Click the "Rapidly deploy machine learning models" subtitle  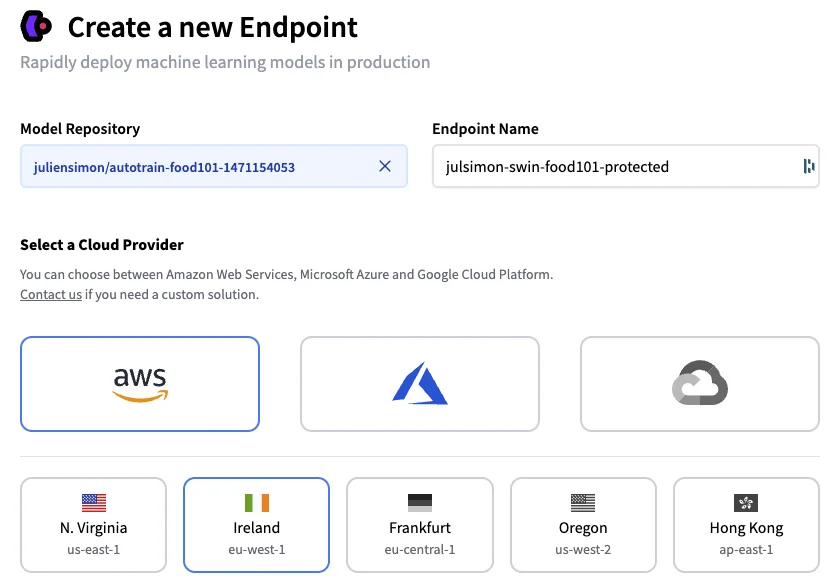pos(225,62)
